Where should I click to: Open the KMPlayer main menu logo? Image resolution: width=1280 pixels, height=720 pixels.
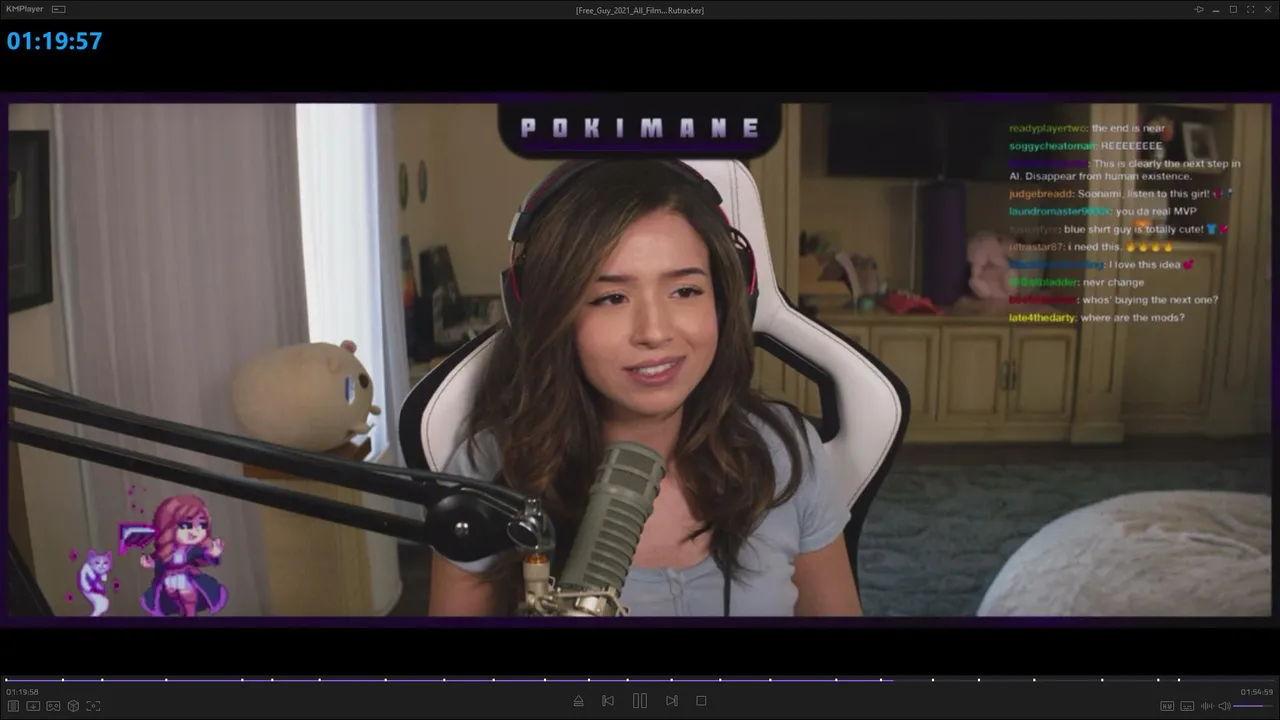tap(25, 9)
